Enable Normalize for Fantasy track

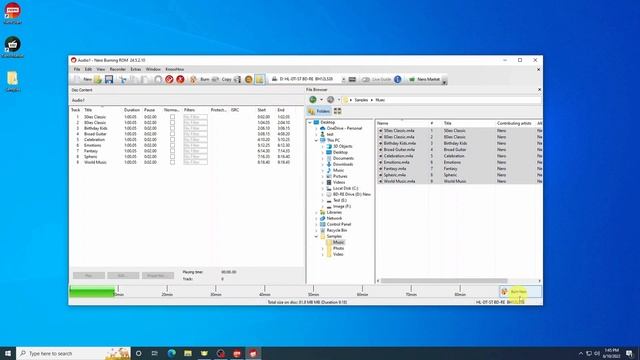(172, 151)
